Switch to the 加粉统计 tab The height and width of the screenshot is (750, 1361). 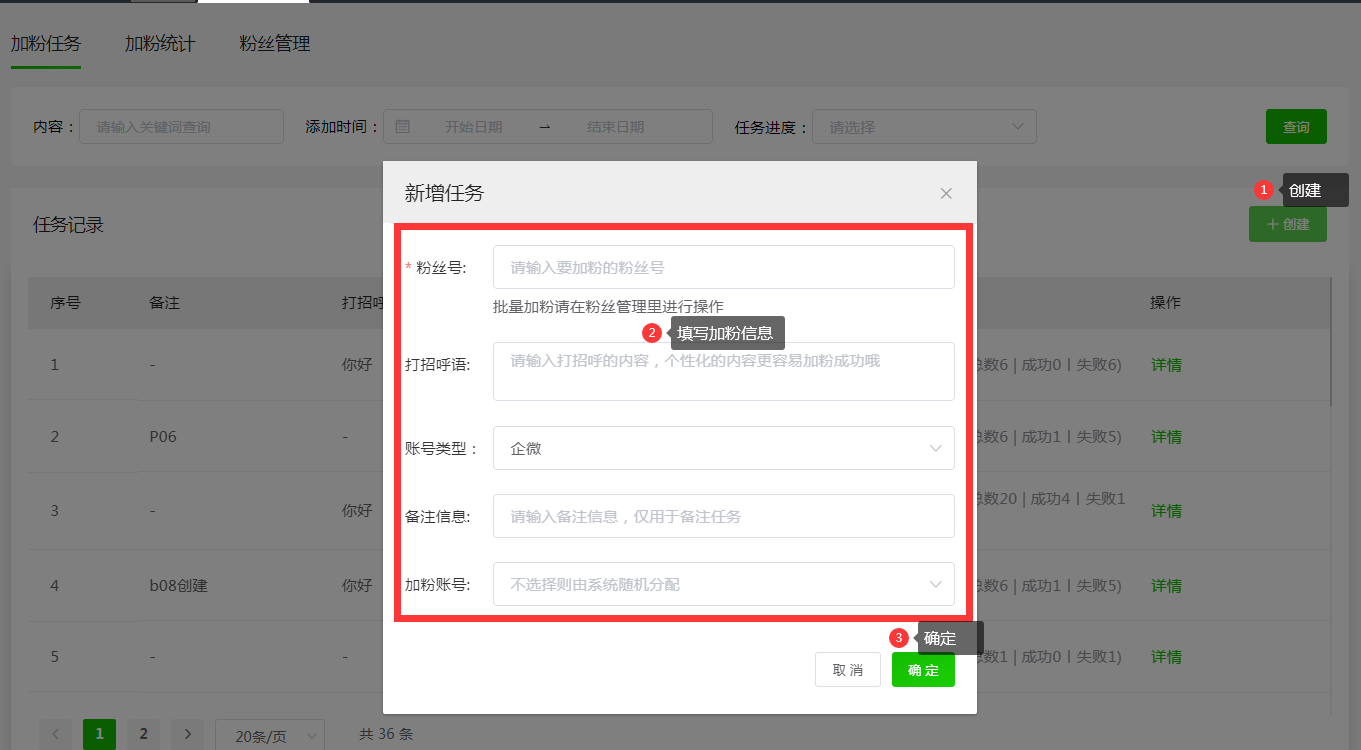pos(160,44)
